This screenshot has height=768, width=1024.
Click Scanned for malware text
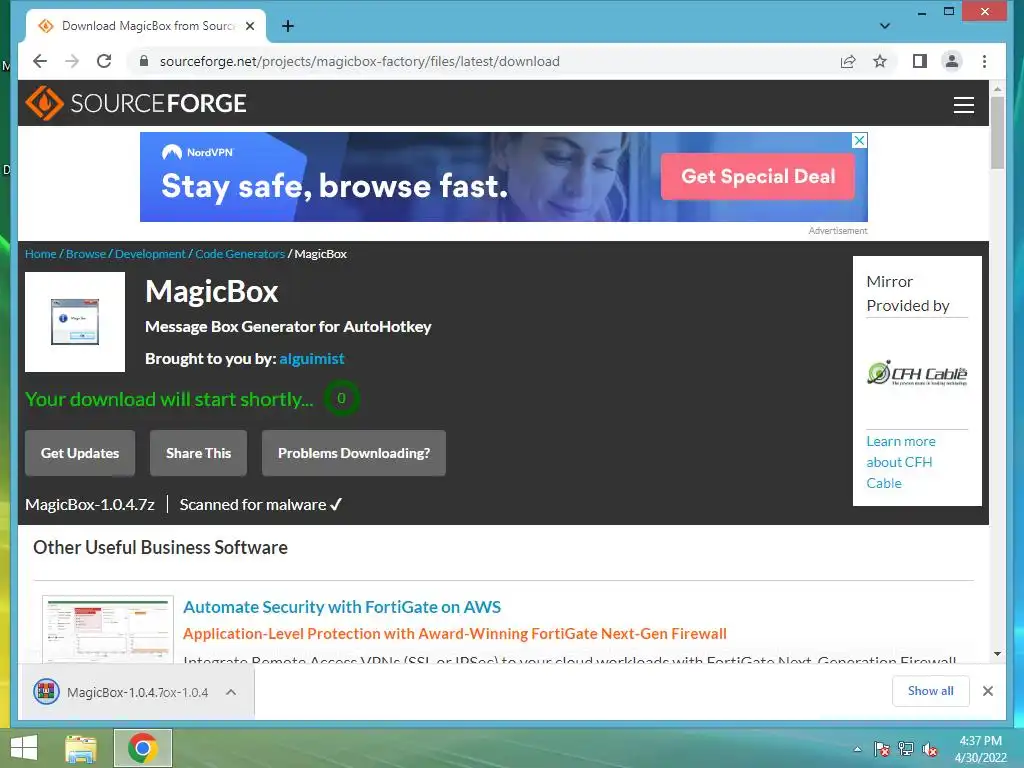coord(261,505)
